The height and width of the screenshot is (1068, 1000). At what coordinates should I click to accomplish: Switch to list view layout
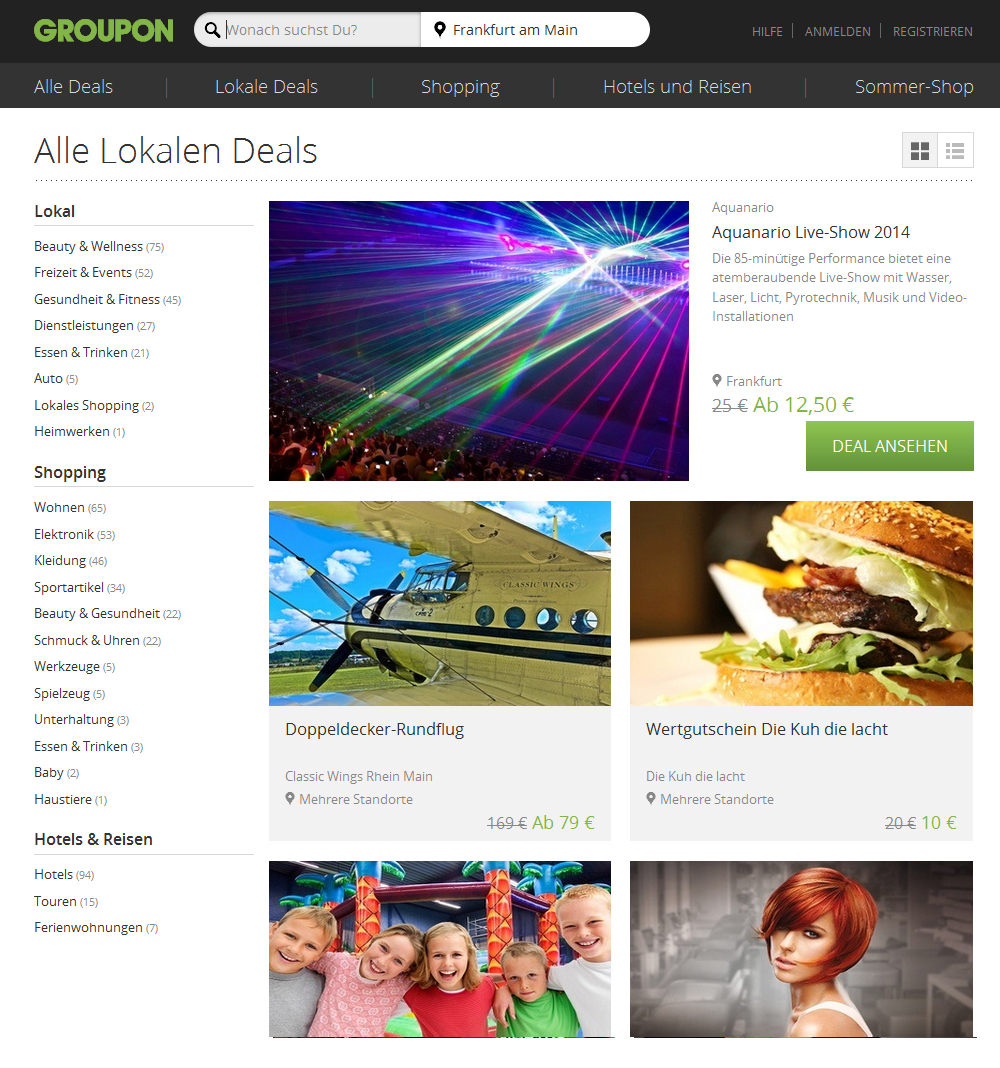click(955, 151)
